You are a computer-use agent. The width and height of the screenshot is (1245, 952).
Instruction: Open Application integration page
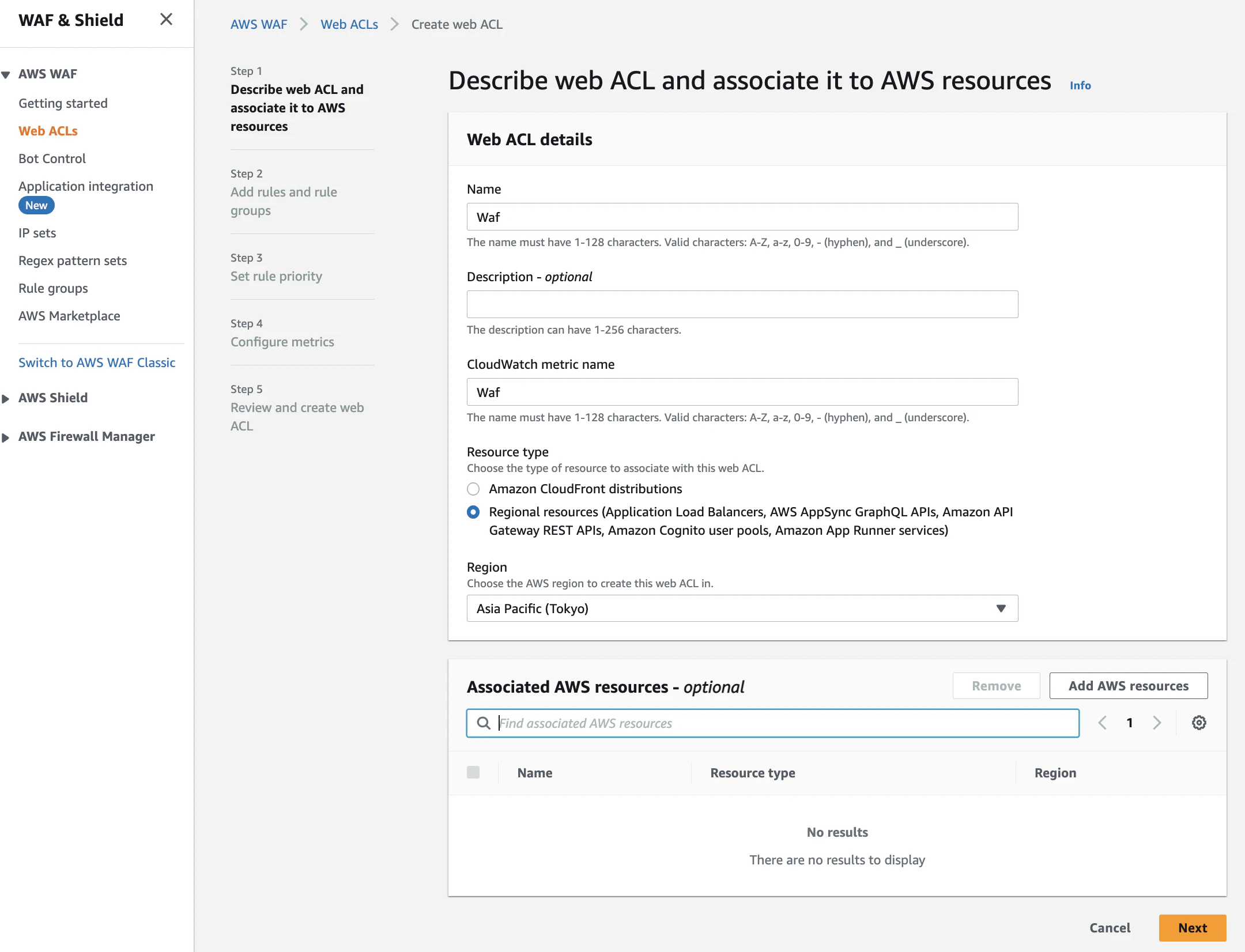86,186
